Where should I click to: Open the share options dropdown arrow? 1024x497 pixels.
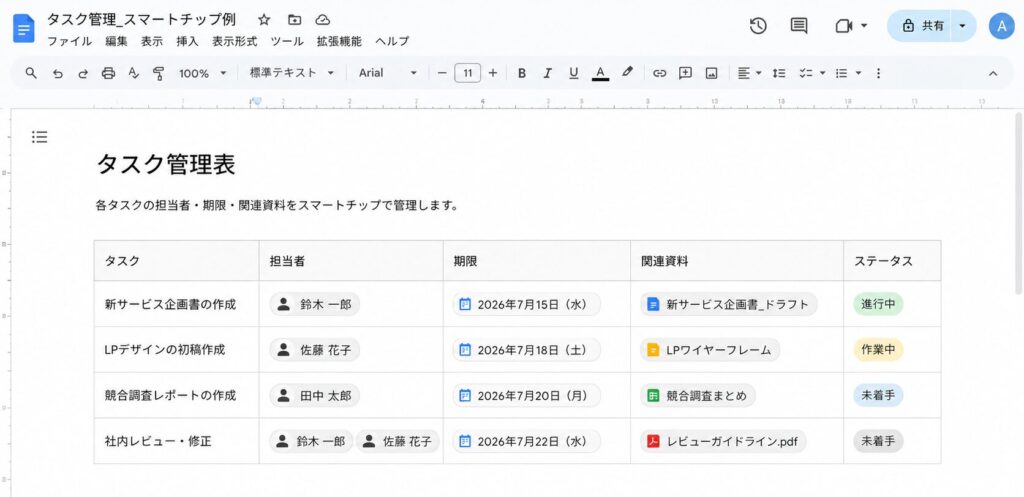[x=963, y=26]
